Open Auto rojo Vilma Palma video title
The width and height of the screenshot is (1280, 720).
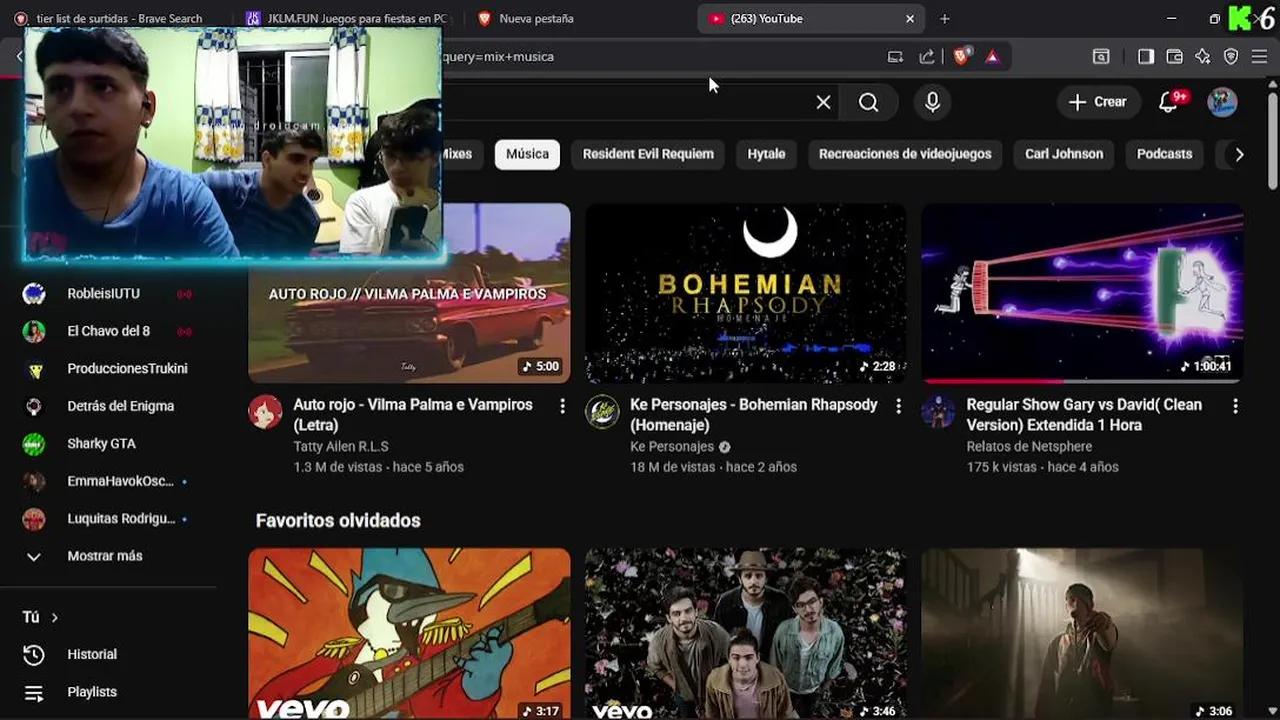(x=413, y=415)
